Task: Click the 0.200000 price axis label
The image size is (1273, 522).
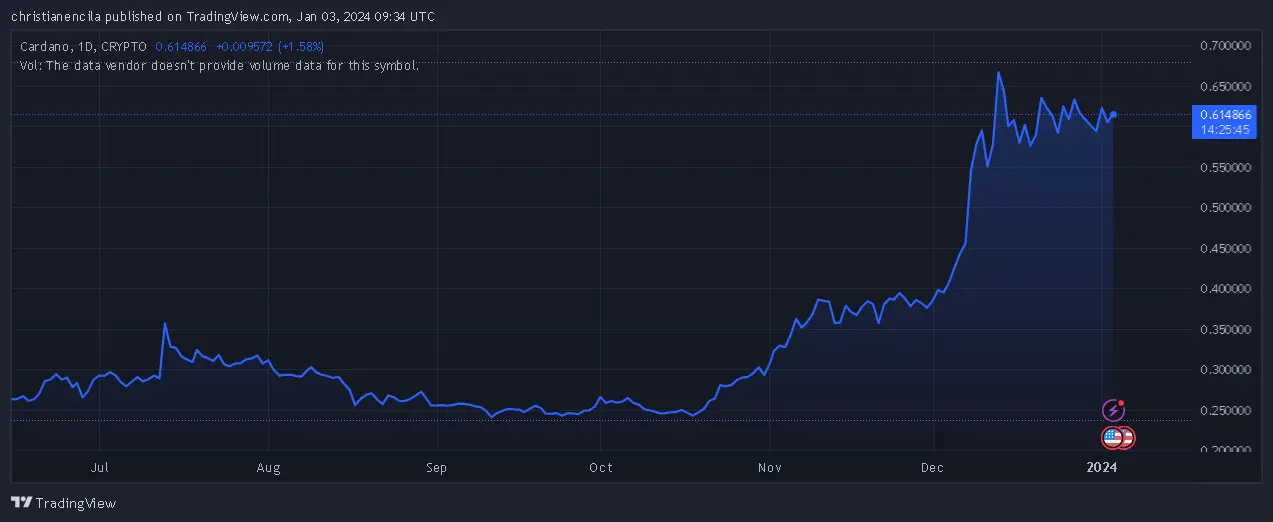Action: click(1225, 451)
